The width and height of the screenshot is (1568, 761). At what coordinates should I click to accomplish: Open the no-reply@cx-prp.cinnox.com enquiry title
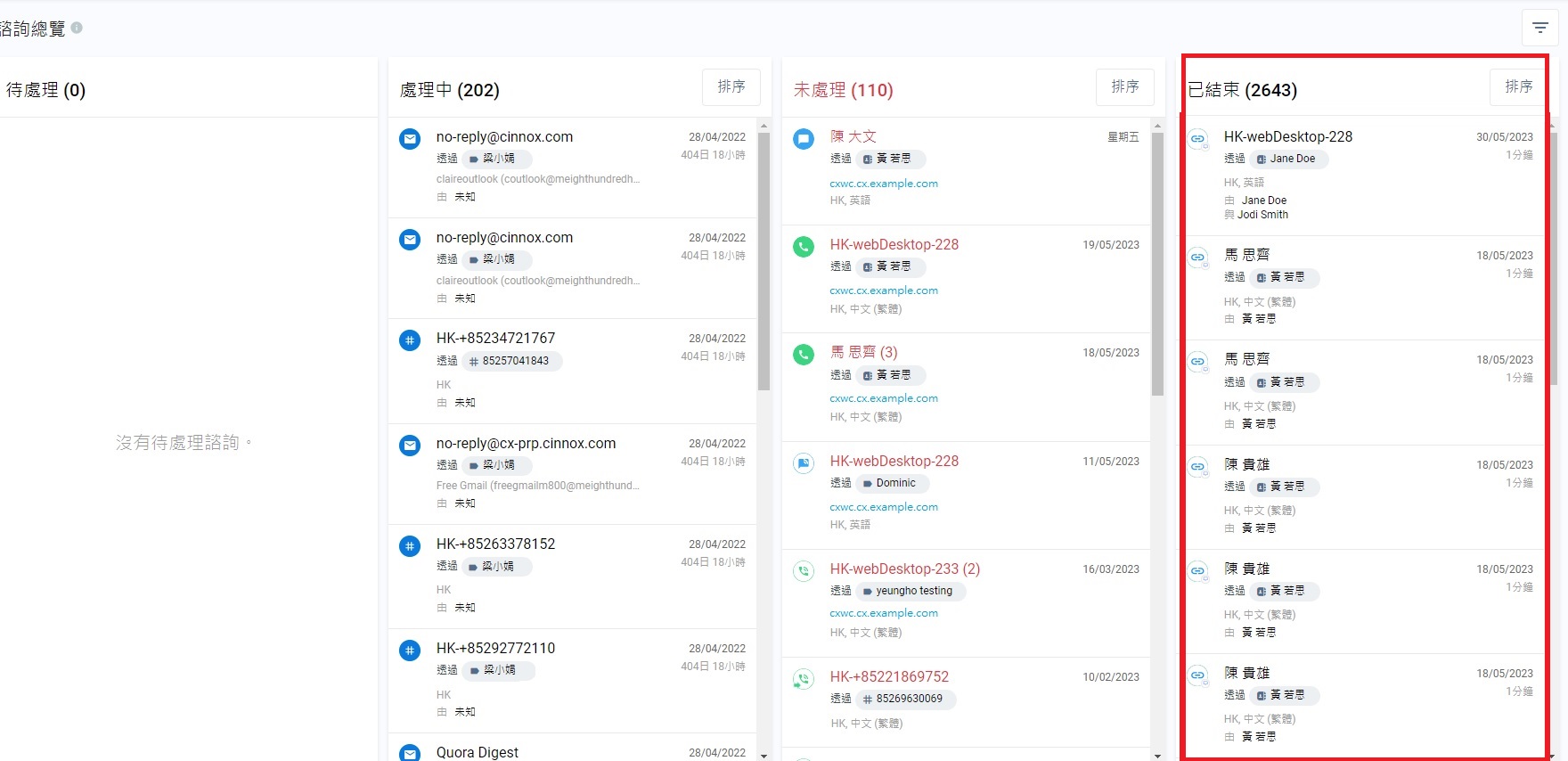pyautogui.click(x=526, y=444)
